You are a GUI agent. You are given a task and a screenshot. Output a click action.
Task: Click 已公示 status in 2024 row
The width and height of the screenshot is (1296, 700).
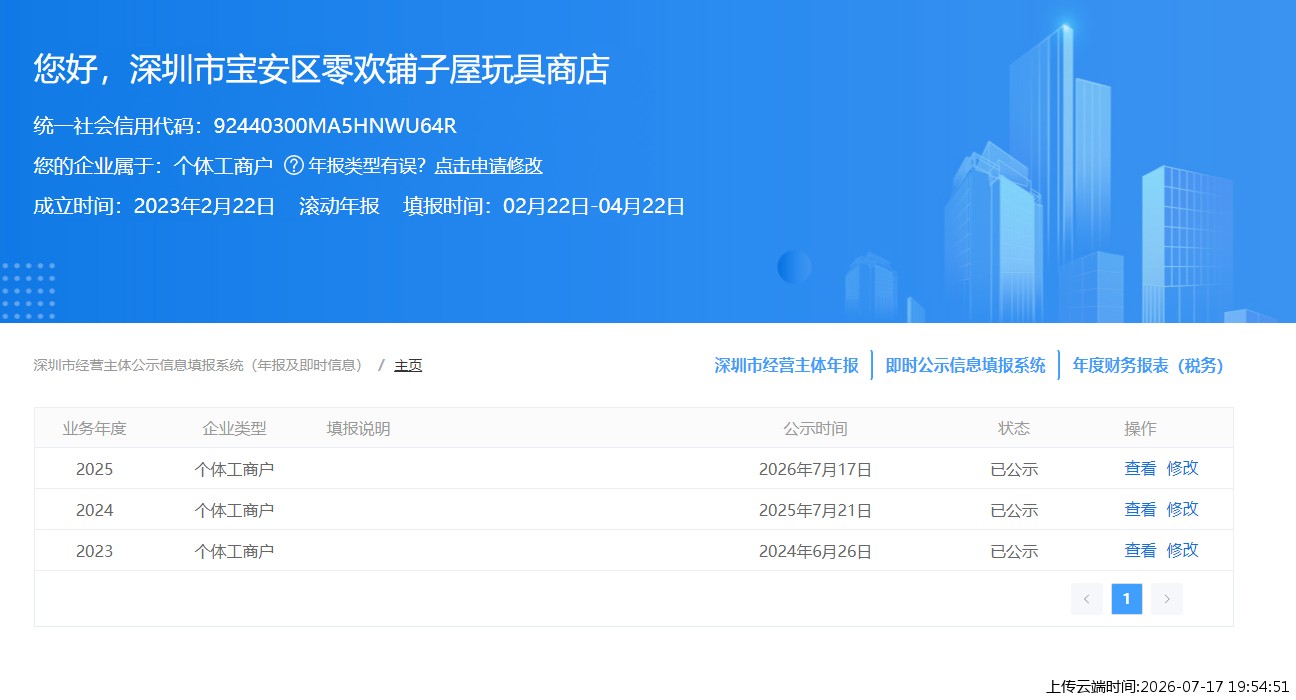coord(1014,511)
